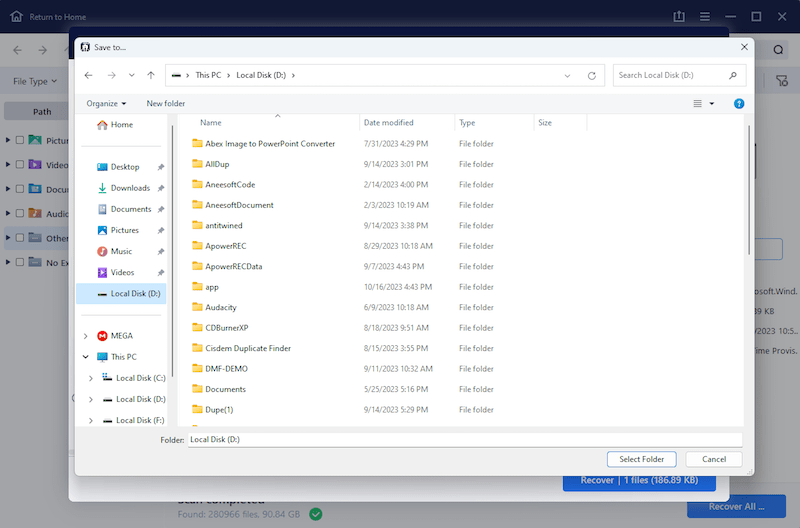The height and width of the screenshot is (528, 800).
Task: Tick the Videos category checkbox
Action: (x=20, y=164)
